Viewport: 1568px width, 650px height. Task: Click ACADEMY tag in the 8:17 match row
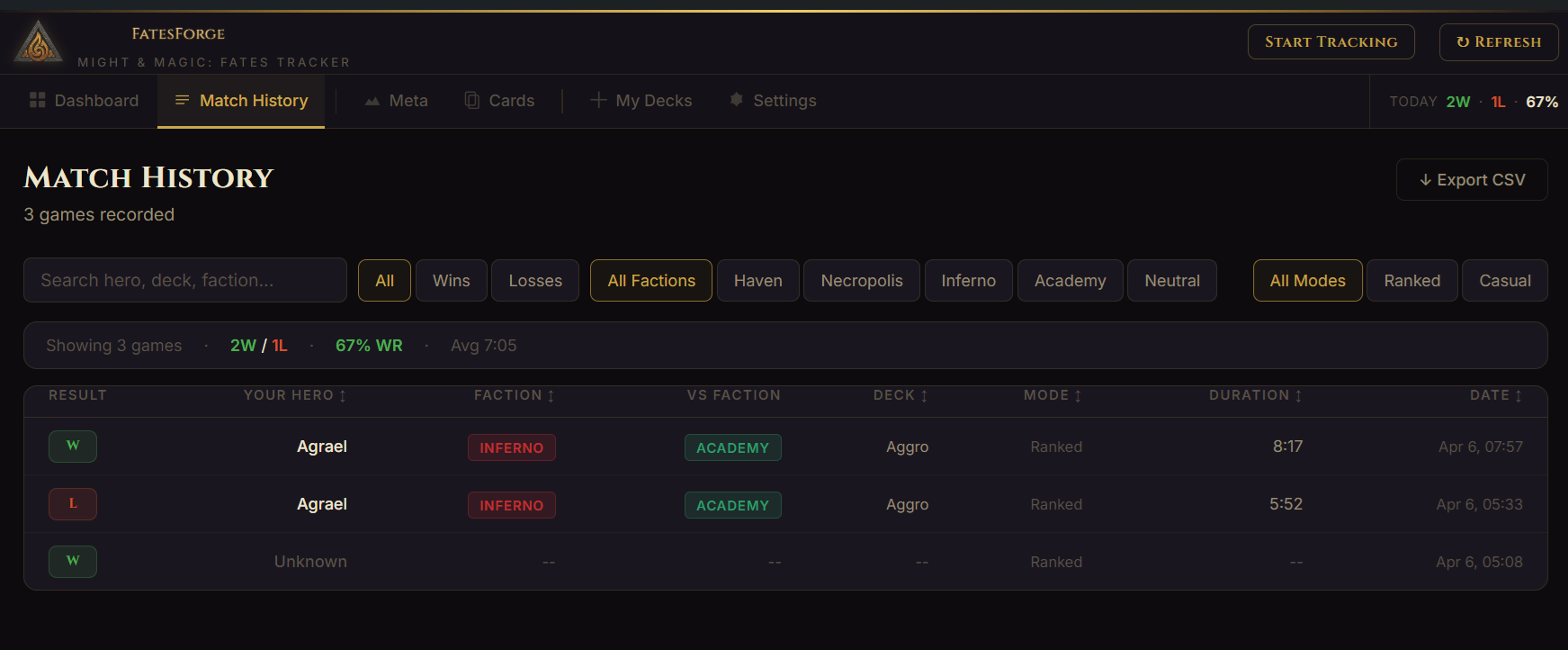(733, 447)
